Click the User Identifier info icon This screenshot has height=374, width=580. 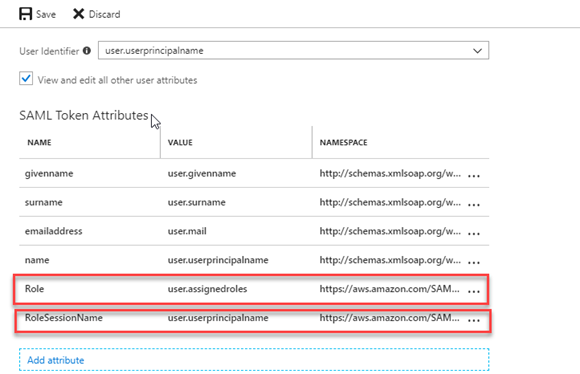point(87,51)
